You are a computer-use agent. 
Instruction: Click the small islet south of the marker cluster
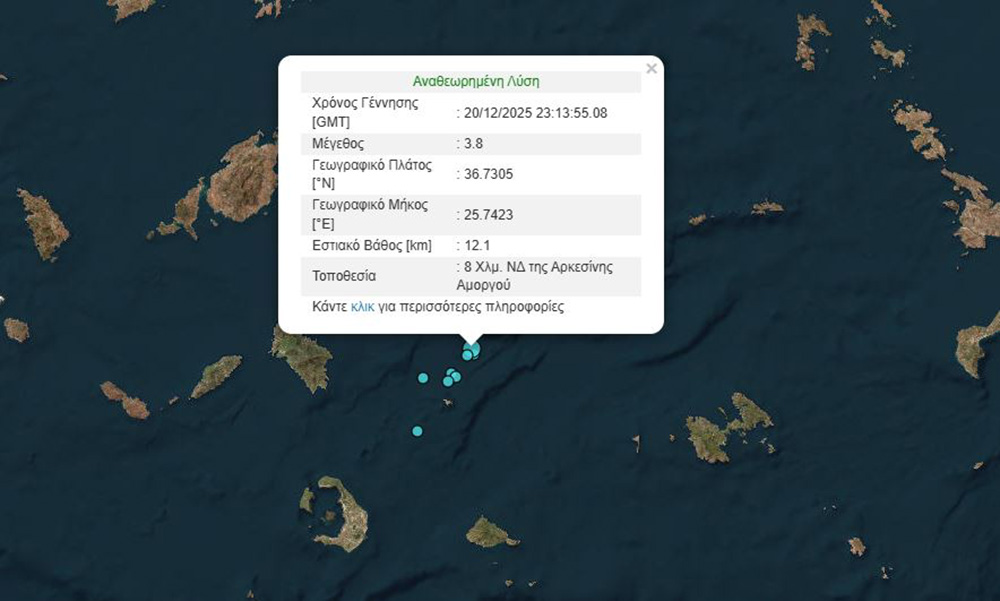(x=448, y=403)
